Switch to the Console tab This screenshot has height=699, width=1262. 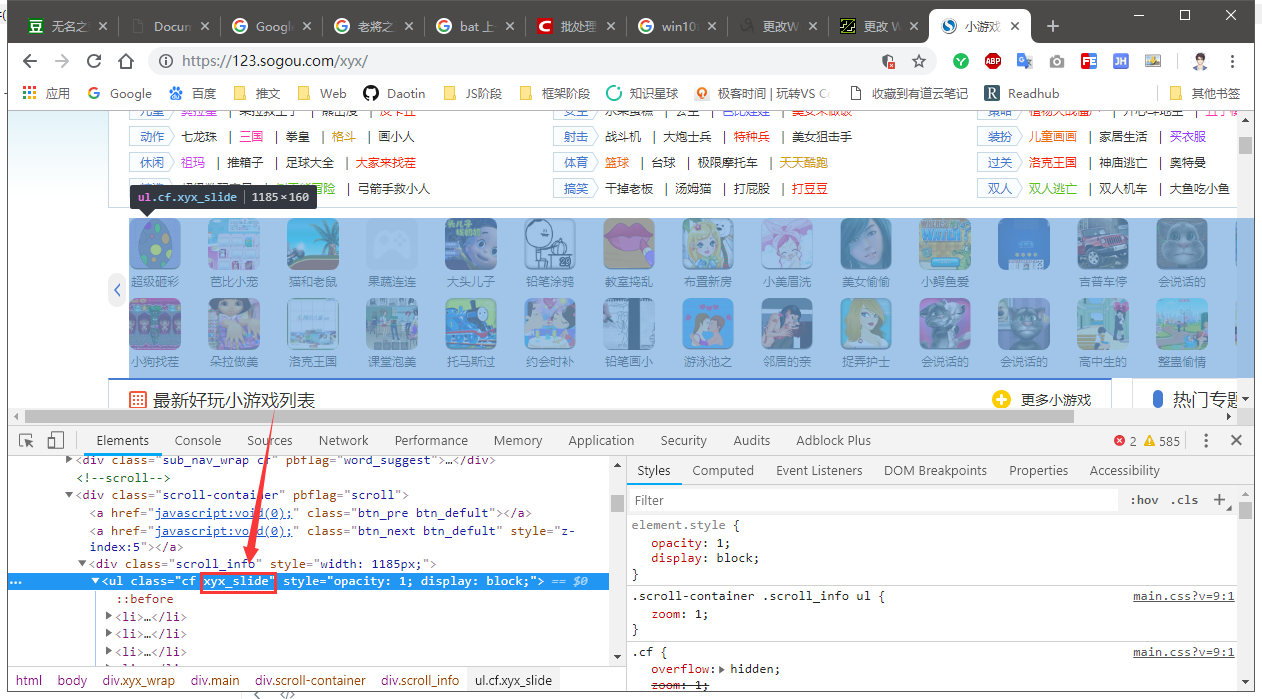[198, 440]
